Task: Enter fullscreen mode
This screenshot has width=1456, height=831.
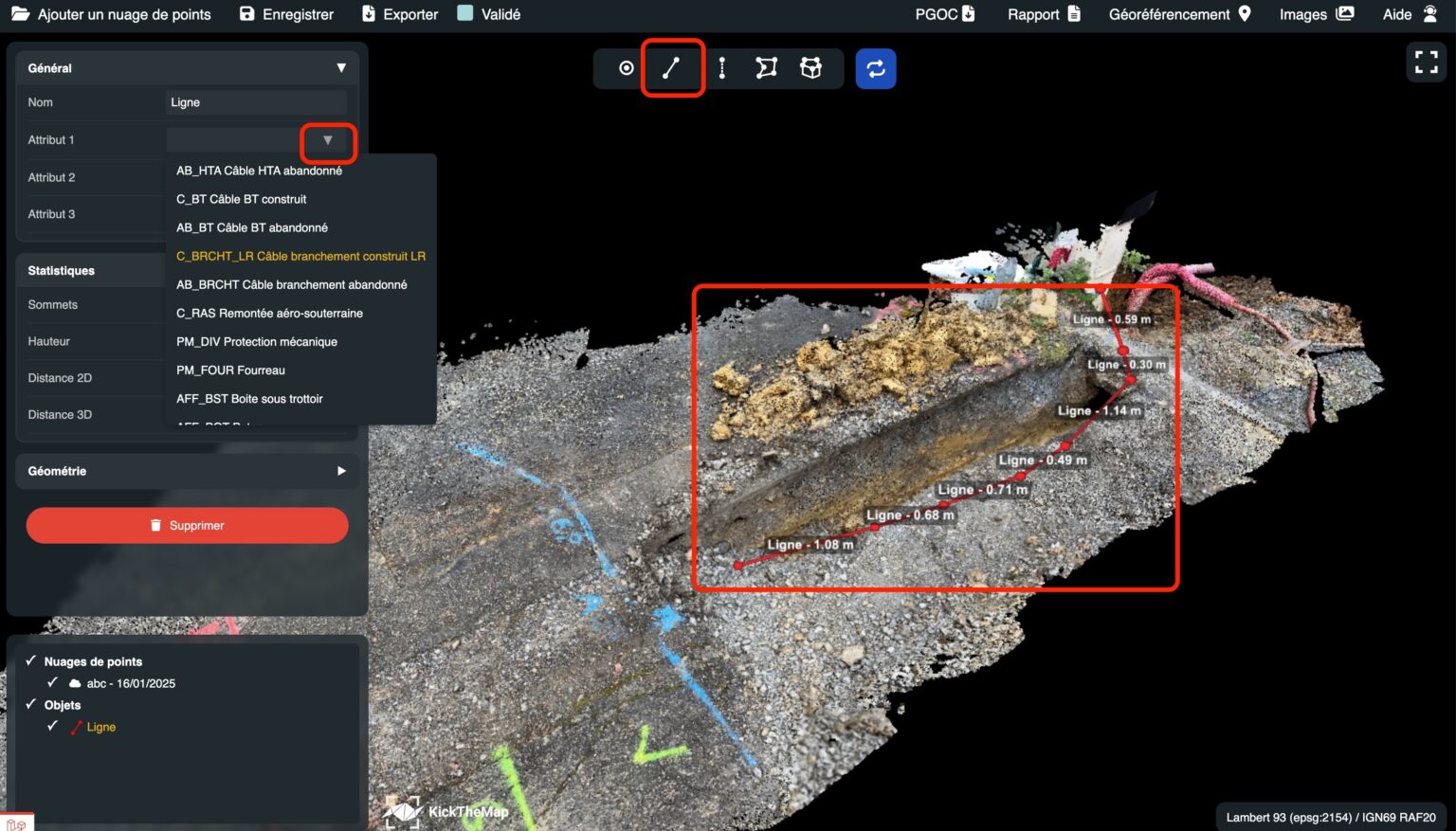Action: (x=1426, y=61)
